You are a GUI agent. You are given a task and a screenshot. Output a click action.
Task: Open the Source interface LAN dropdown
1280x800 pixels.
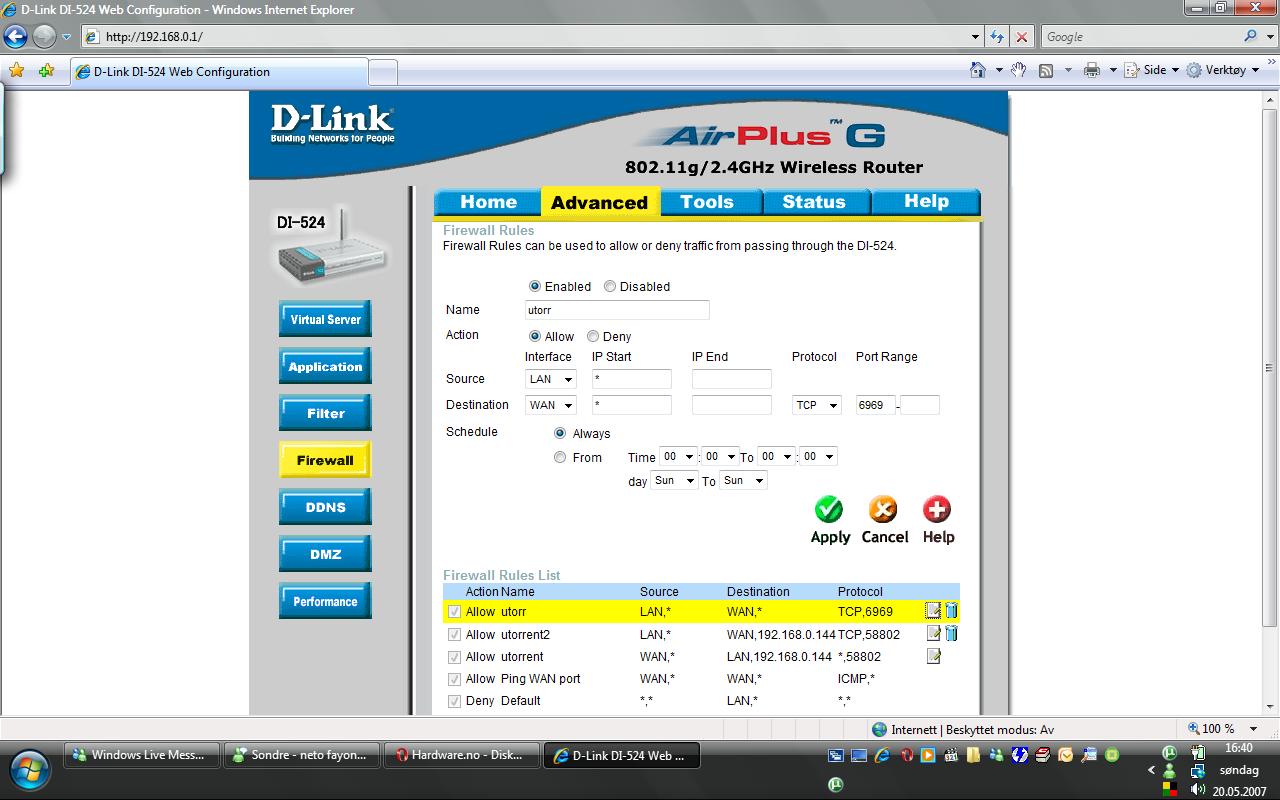551,379
